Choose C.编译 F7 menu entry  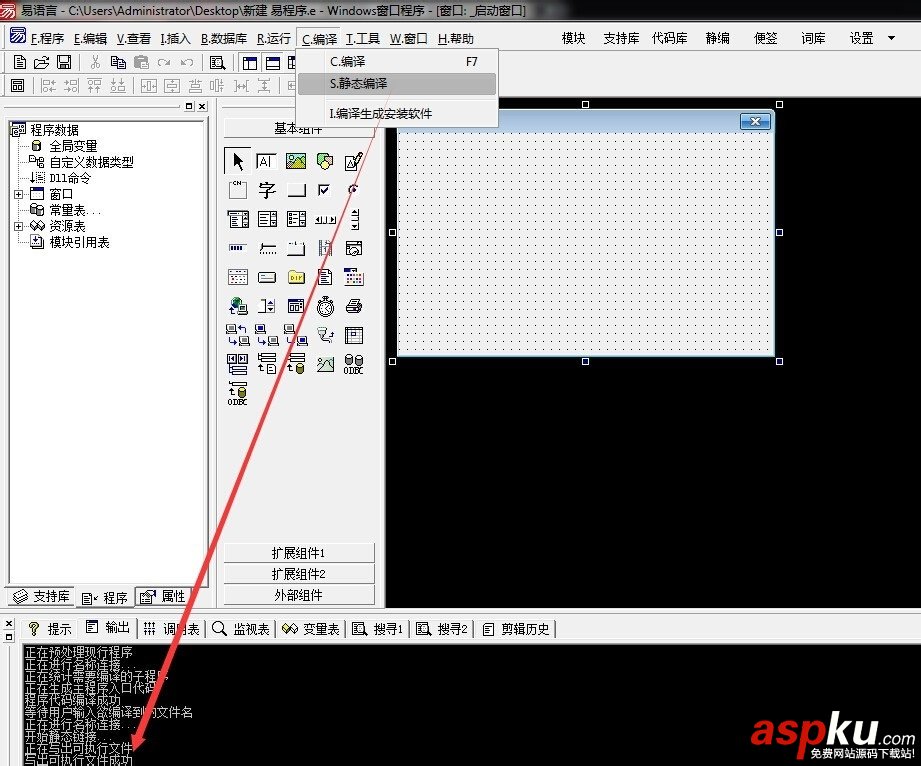pos(397,62)
